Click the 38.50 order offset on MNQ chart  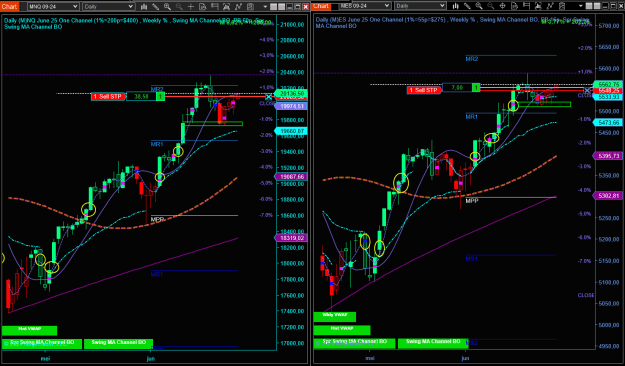[141, 96]
